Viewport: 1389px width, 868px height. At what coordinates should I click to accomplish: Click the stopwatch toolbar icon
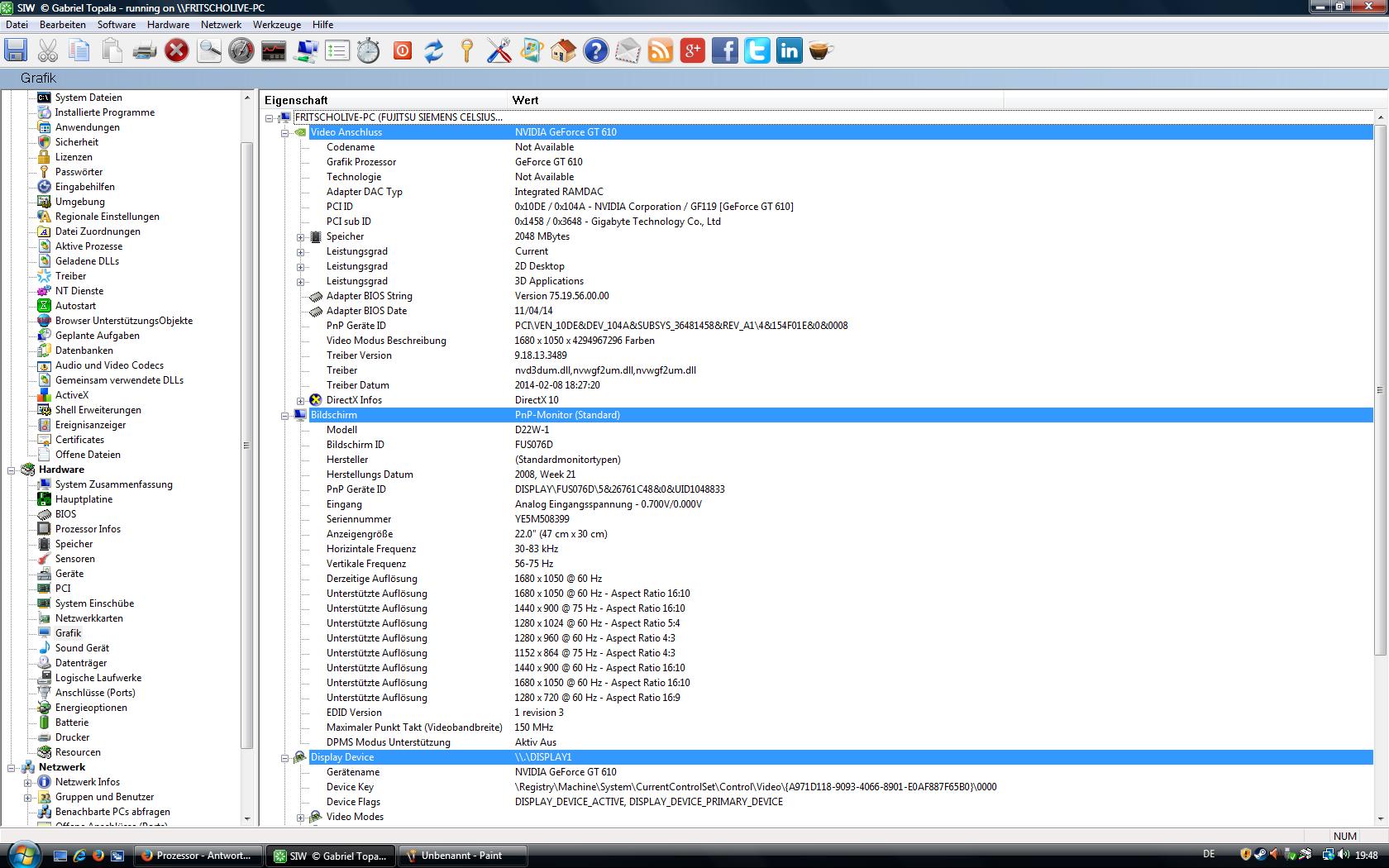tap(369, 50)
